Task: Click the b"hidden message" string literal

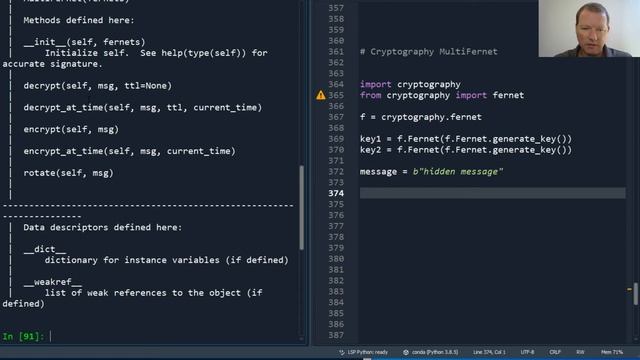Action: click(457, 171)
